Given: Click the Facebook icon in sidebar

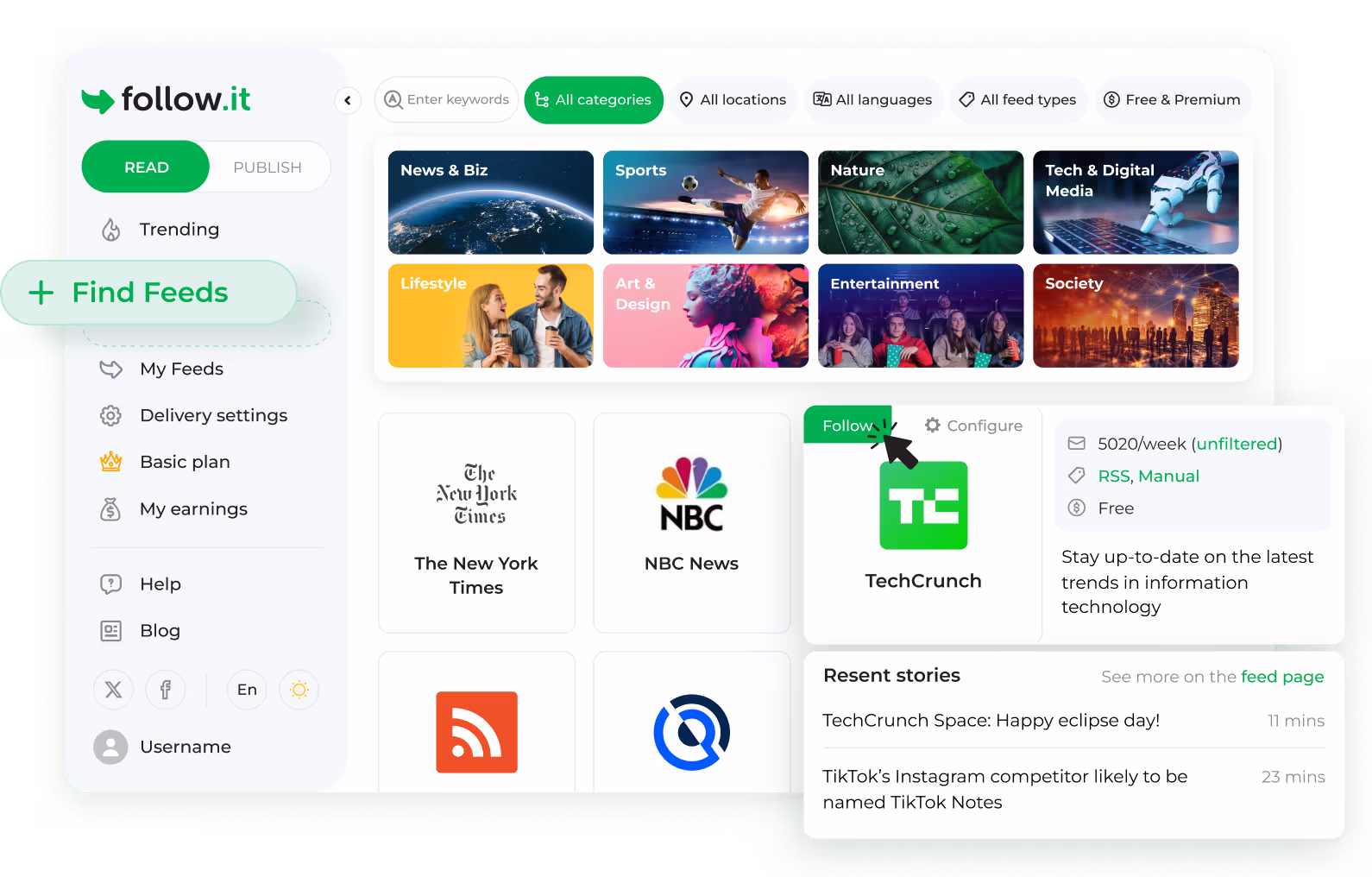Looking at the screenshot, I should (x=166, y=690).
